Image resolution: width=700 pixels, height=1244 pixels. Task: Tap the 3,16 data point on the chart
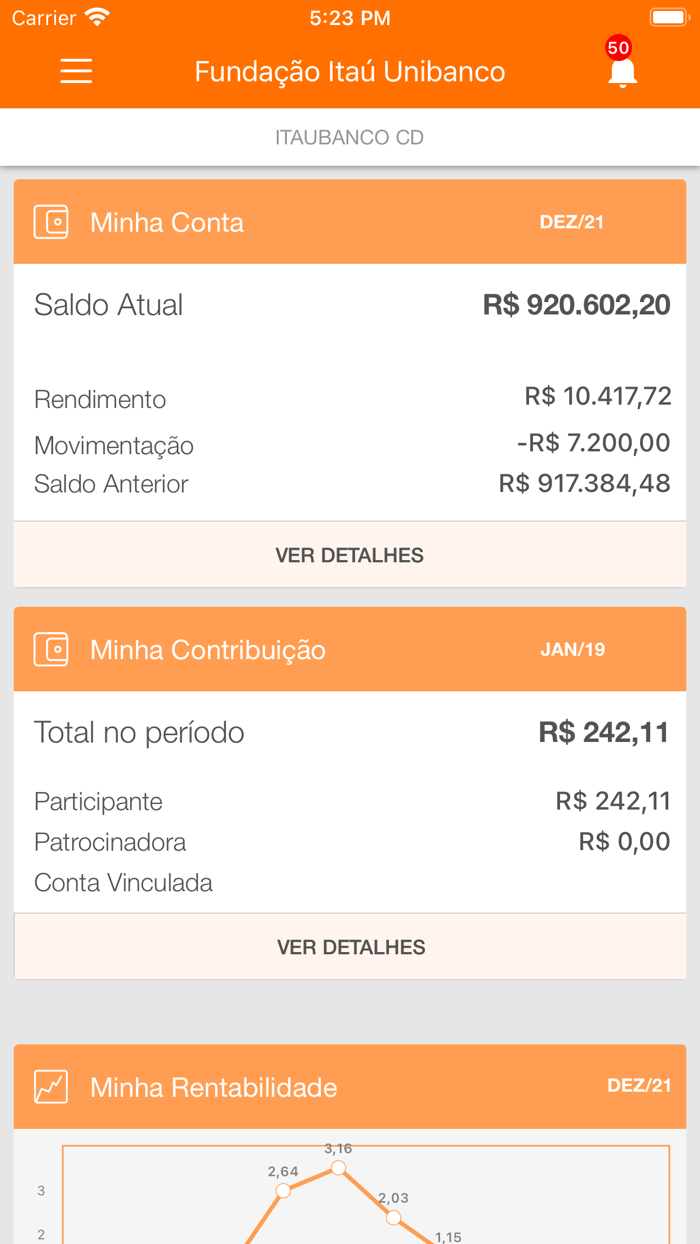pos(339,1166)
